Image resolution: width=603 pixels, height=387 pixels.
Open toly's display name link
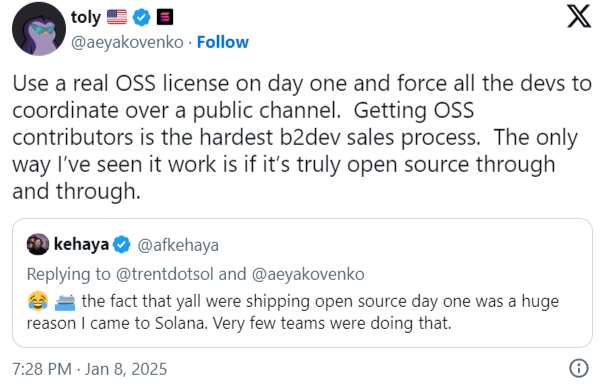(86, 17)
